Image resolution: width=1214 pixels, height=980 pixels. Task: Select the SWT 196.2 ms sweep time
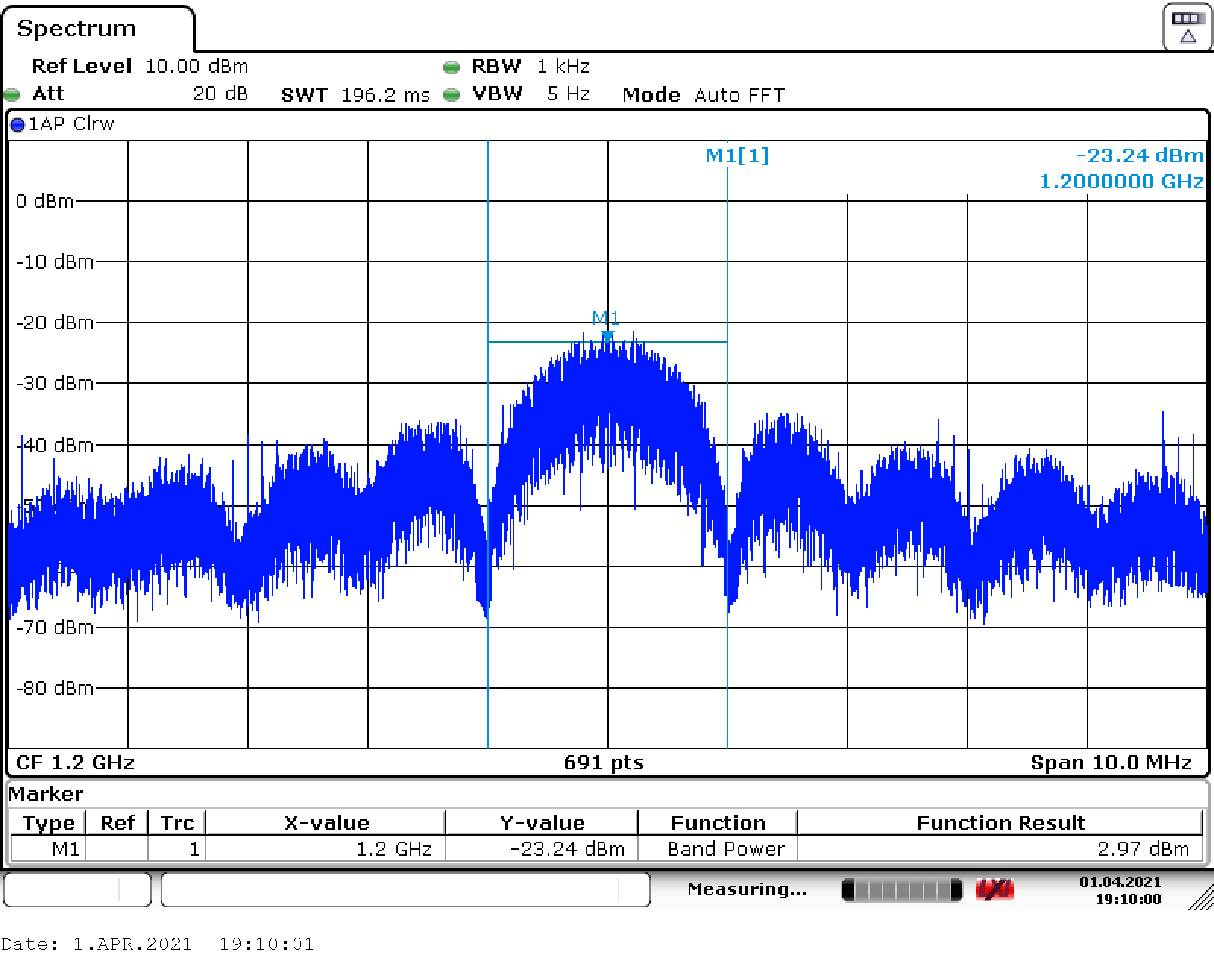click(355, 95)
